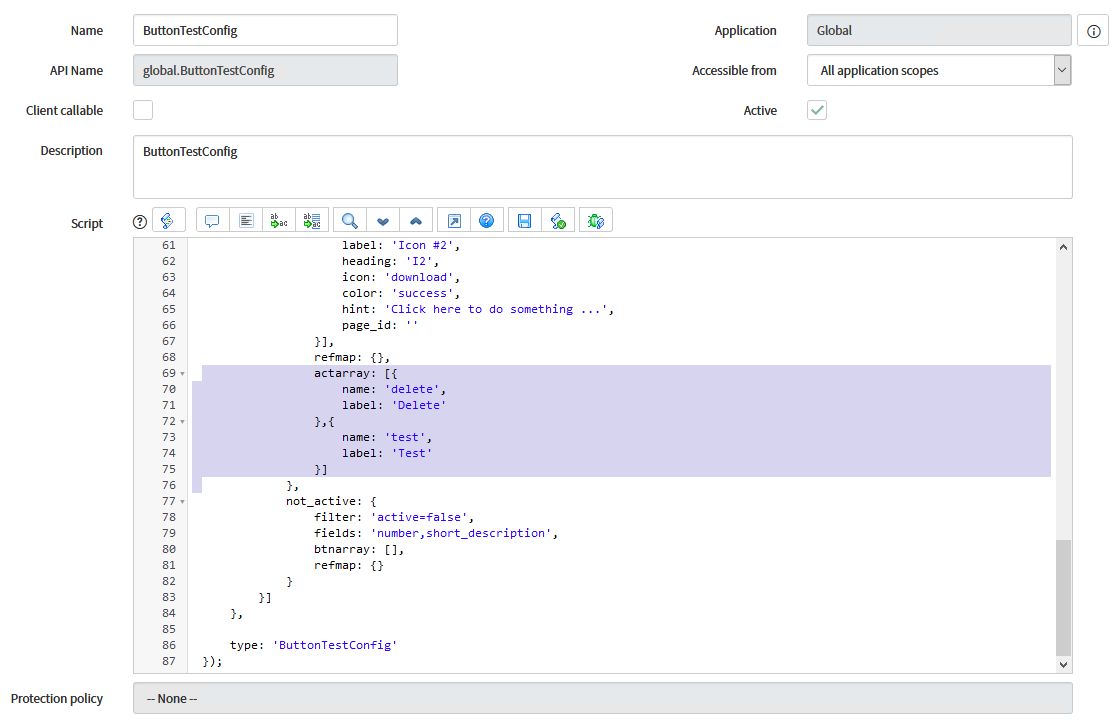Open the info tooltip beside Application field
1119x724 pixels.
[x=1092, y=30]
